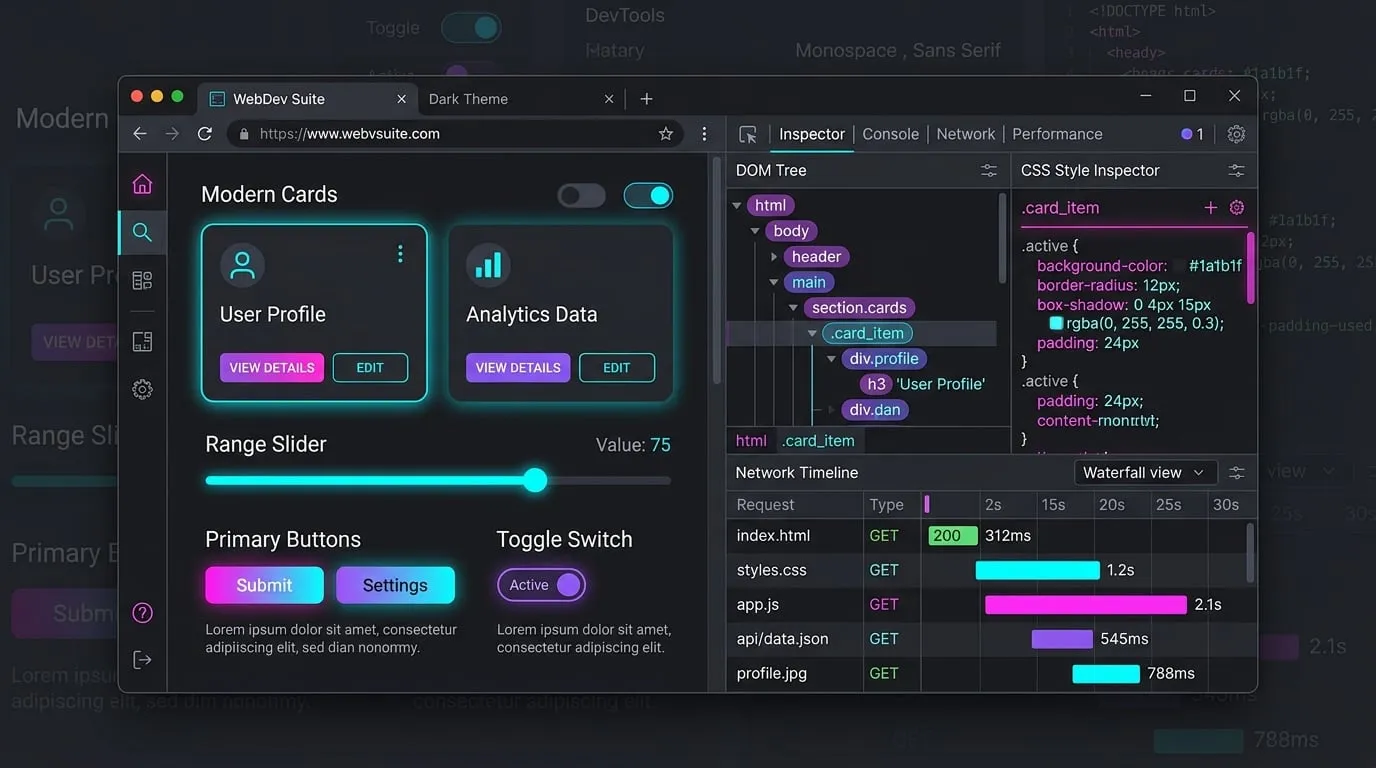Click the #1a1b1f background color swatch

[x=1179, y=266]
